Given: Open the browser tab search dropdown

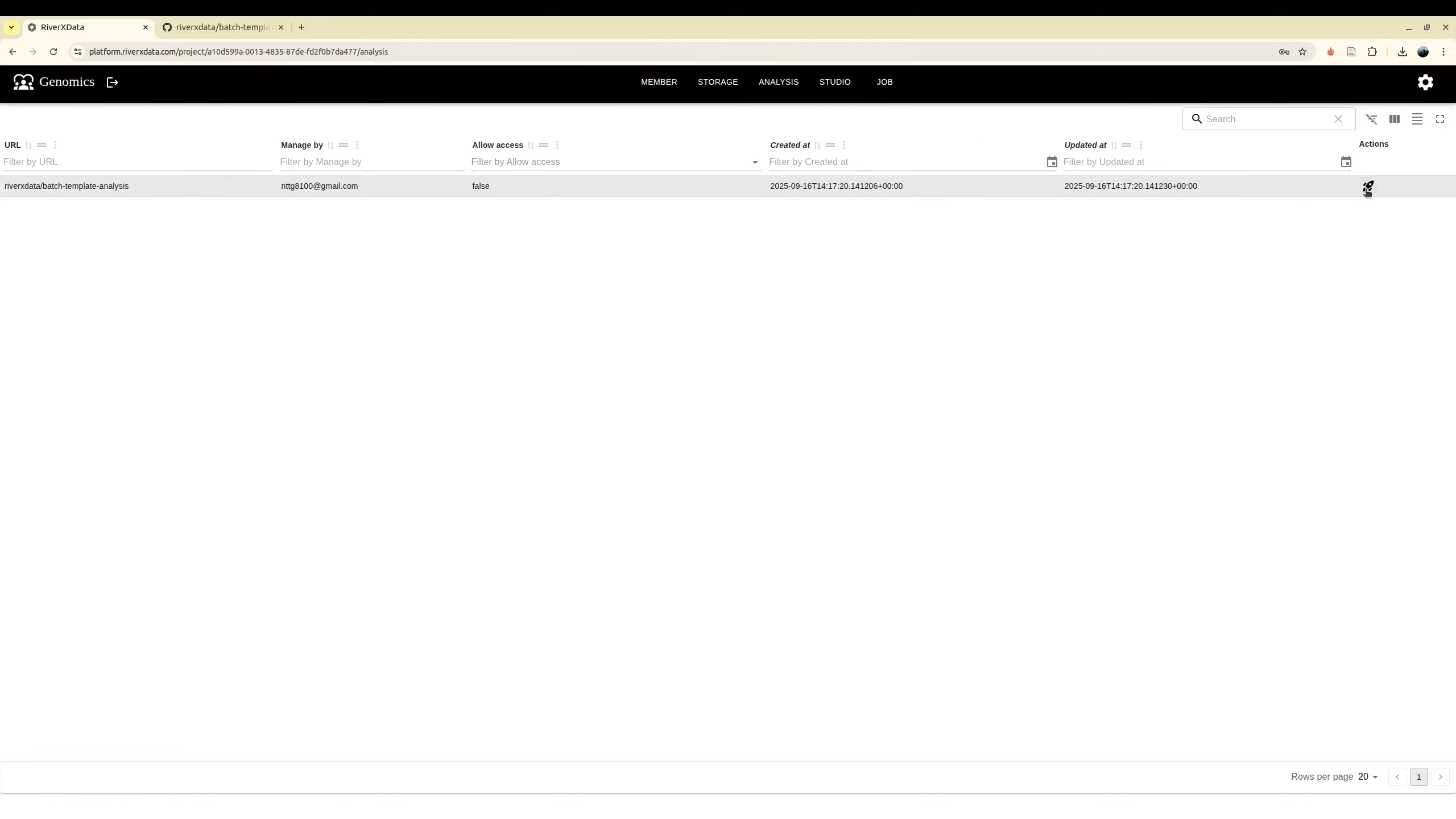Looking at the screenshot, I should click(x=11, y=27).
